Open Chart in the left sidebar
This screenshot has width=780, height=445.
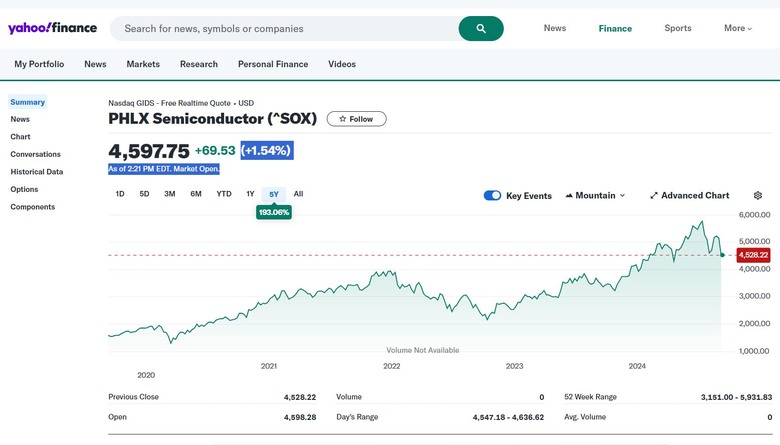tap(20, 137)
